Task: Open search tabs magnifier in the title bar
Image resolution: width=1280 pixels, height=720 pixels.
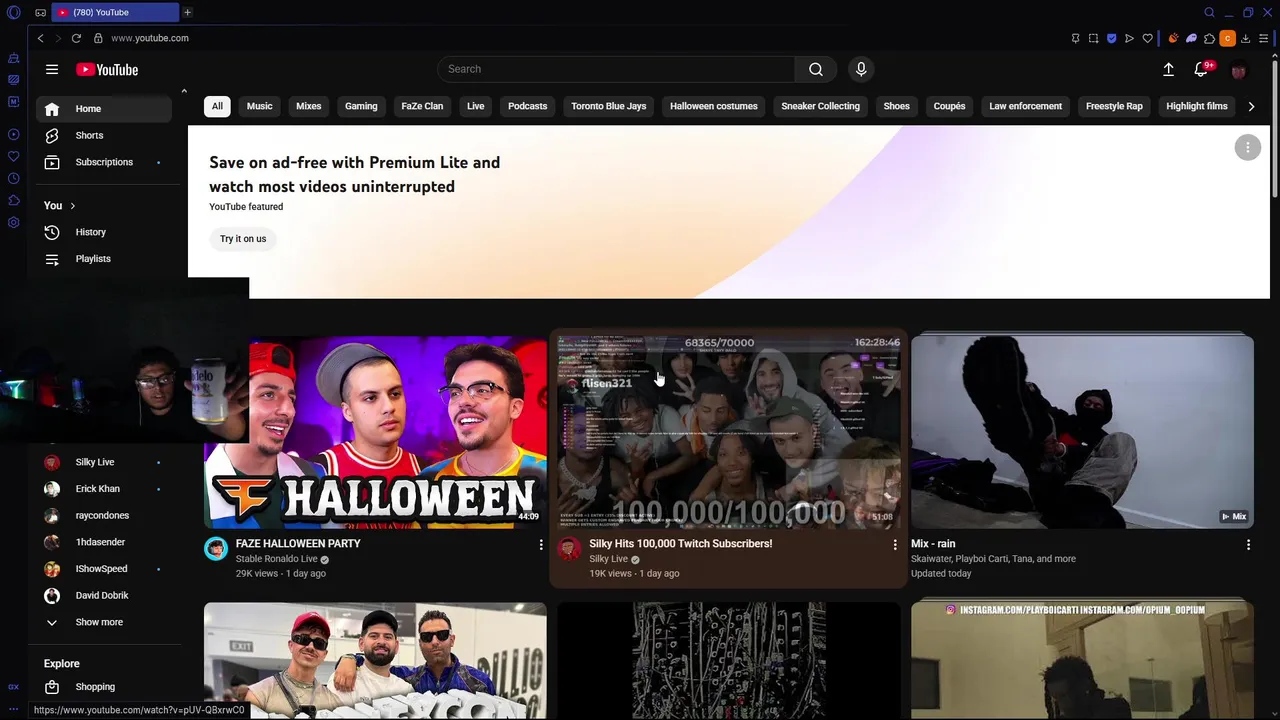Action: pyautogui.click(x=1209, y=12)
